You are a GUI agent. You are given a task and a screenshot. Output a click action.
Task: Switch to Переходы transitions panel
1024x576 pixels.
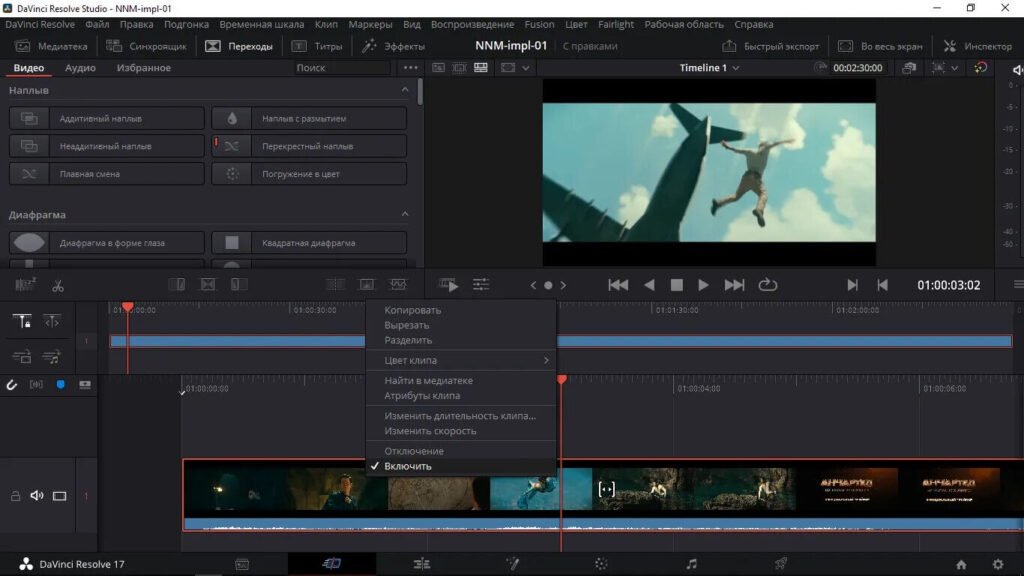239,46
